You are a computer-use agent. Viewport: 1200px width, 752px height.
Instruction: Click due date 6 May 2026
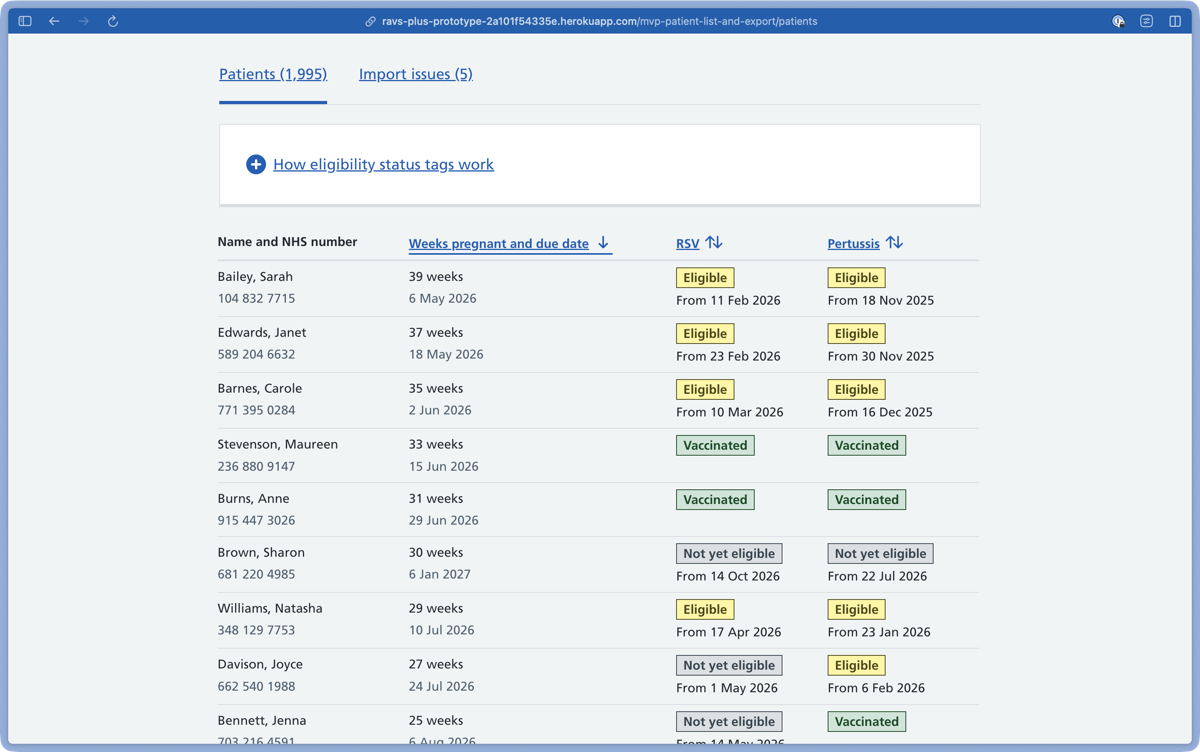442,299
